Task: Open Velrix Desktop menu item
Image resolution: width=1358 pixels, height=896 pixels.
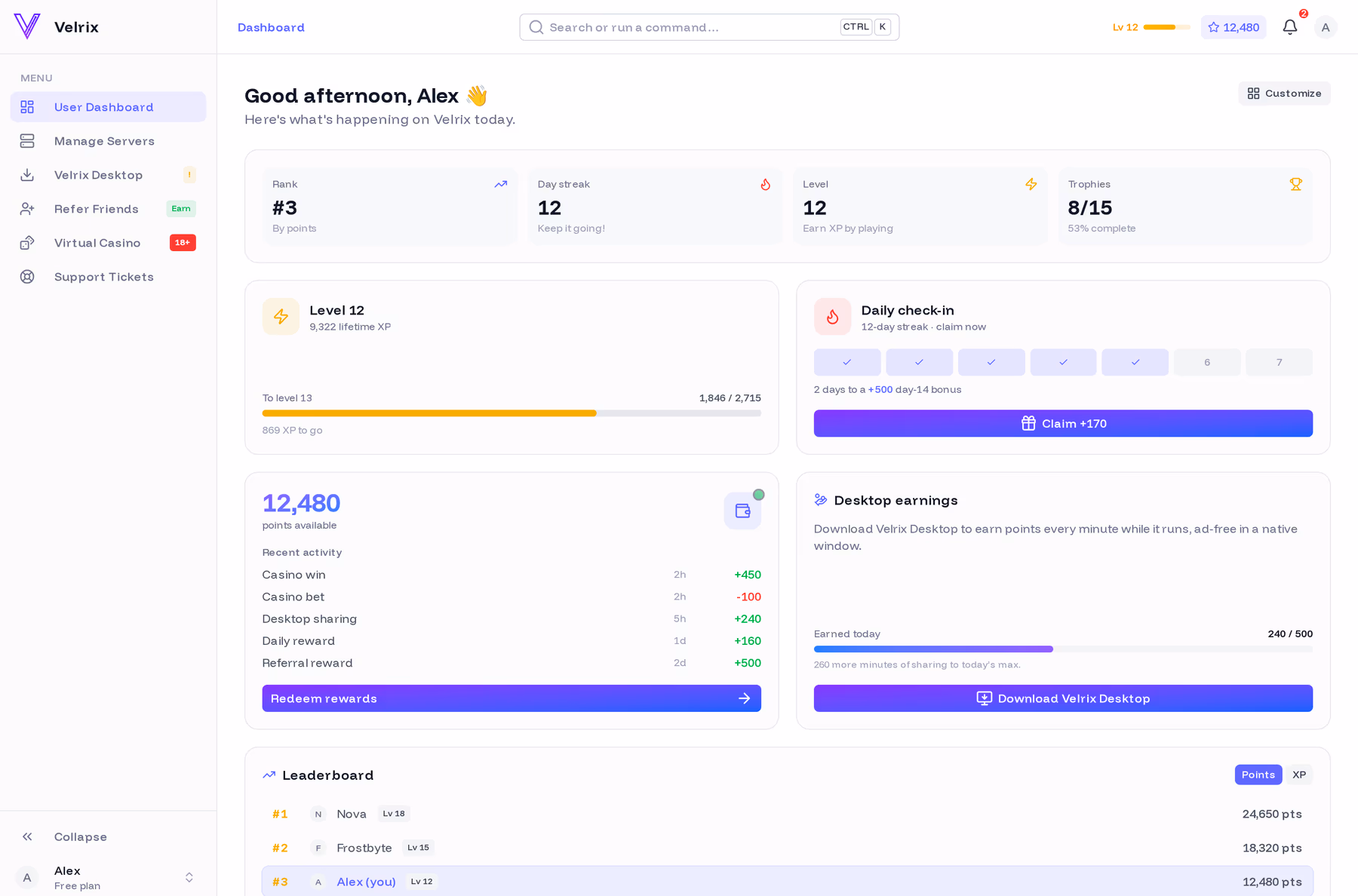Action: tap(108, 175)
